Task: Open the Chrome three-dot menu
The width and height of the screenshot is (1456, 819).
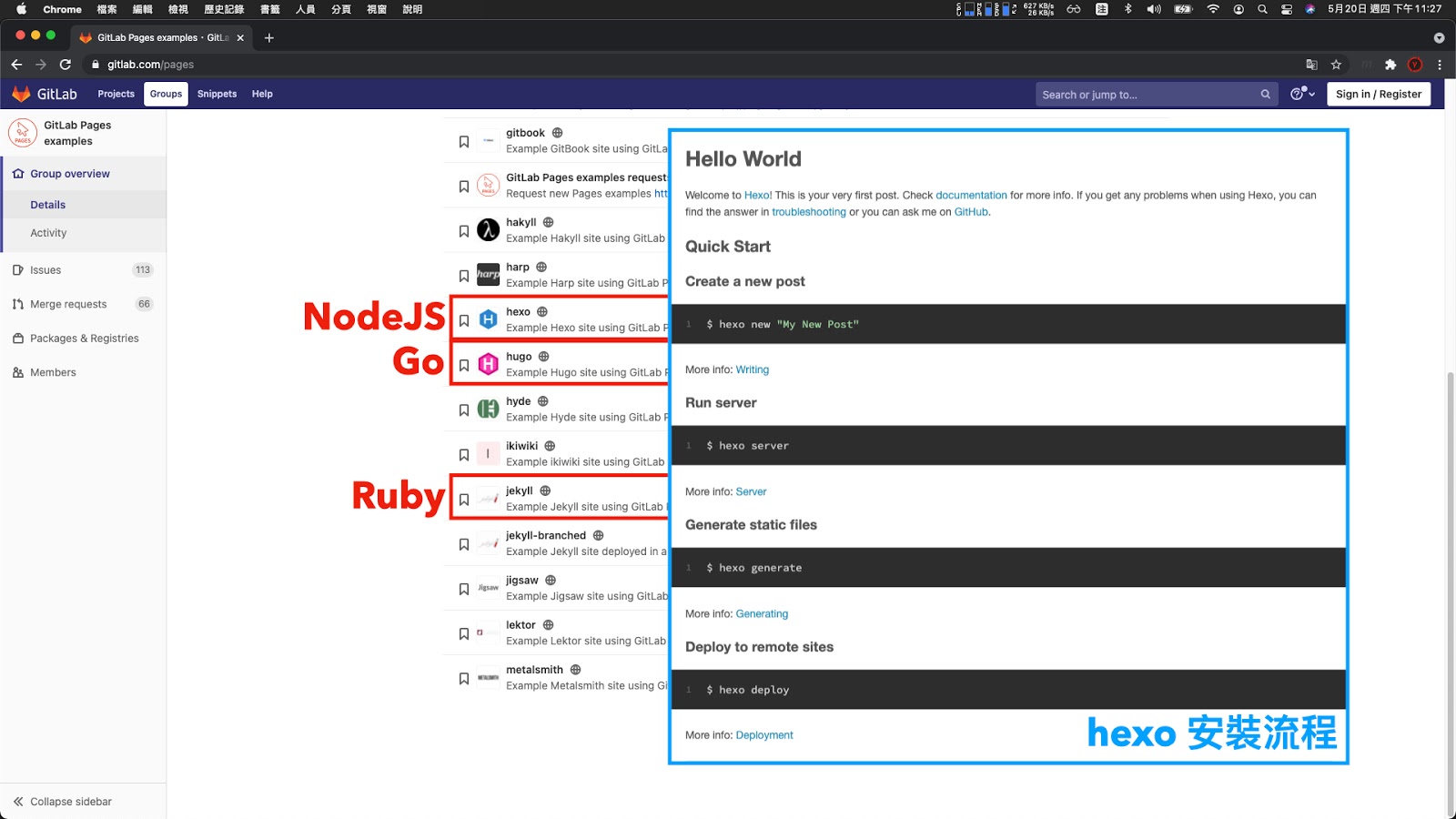Action: [x=1440, y=65]
